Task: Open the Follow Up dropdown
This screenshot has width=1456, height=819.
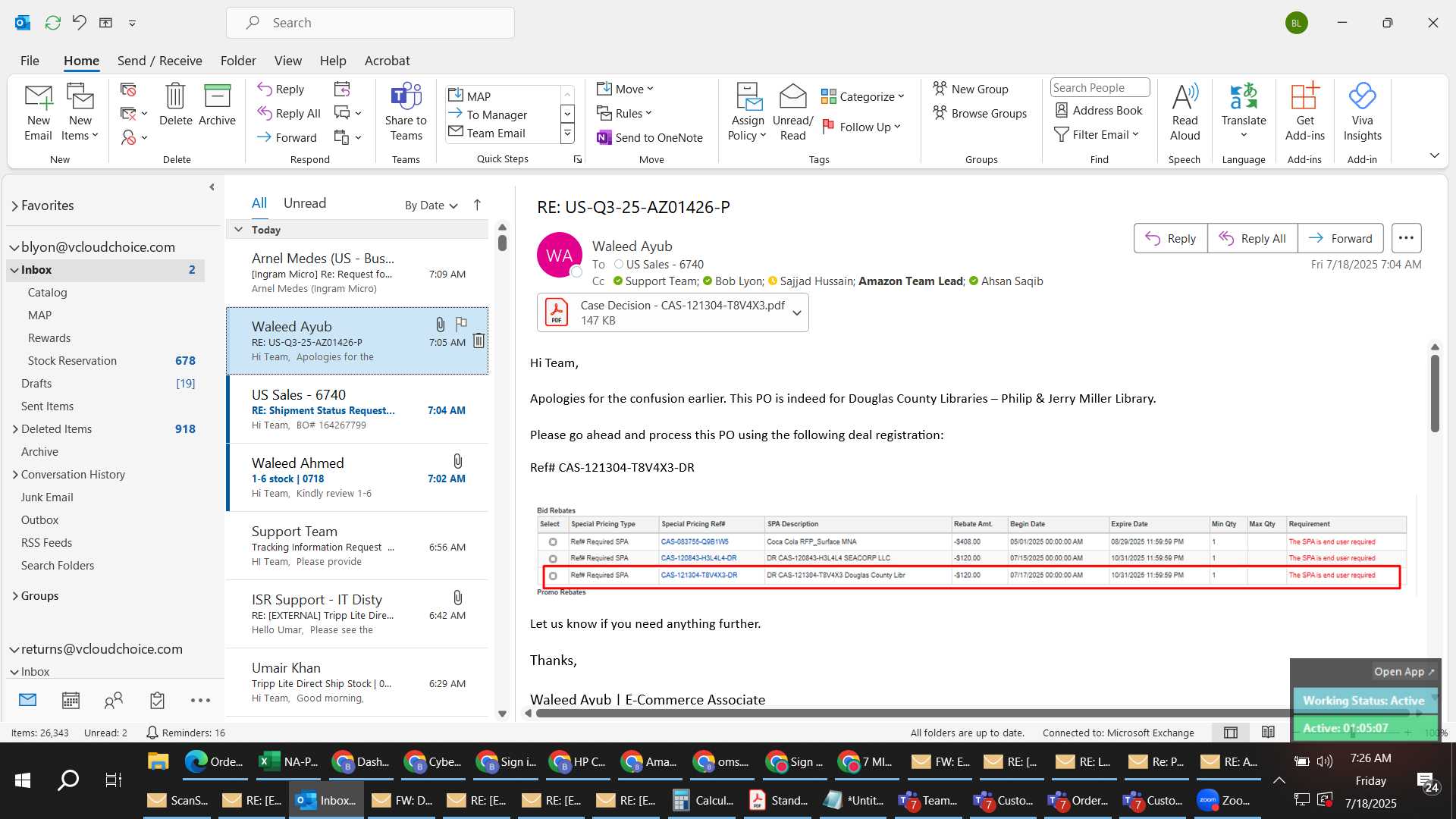Action: (861, 127)
